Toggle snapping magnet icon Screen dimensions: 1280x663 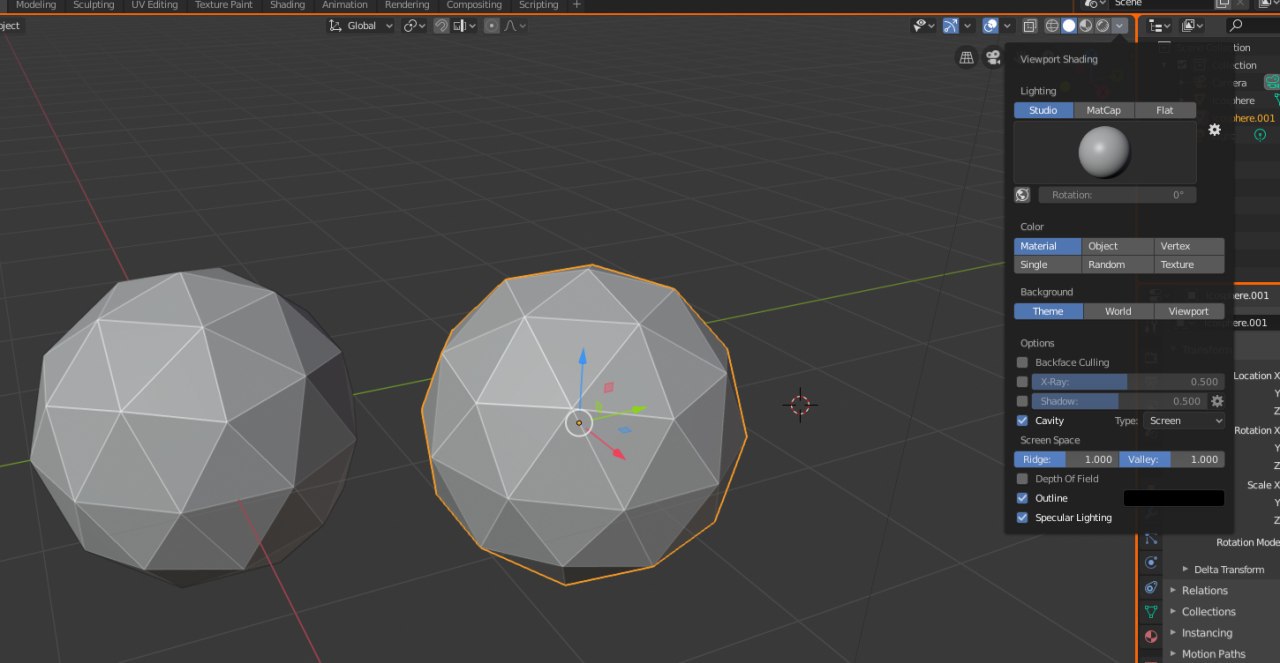pyautogui.click(x=441, y=26)
